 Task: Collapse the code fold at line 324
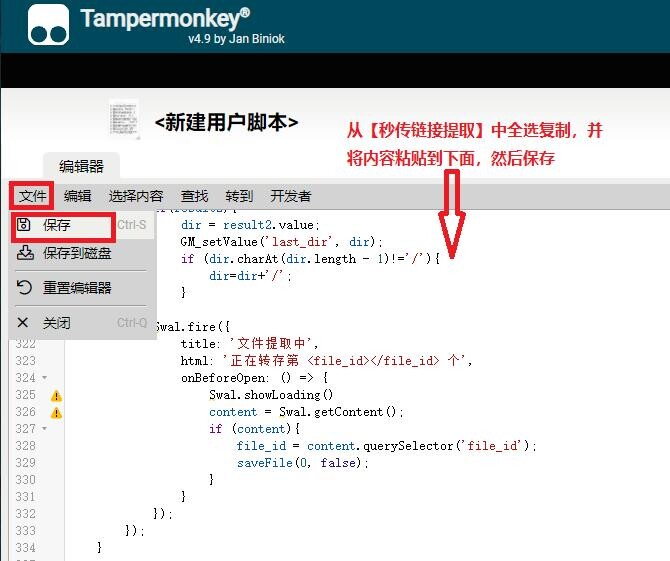tap(44, 378)
